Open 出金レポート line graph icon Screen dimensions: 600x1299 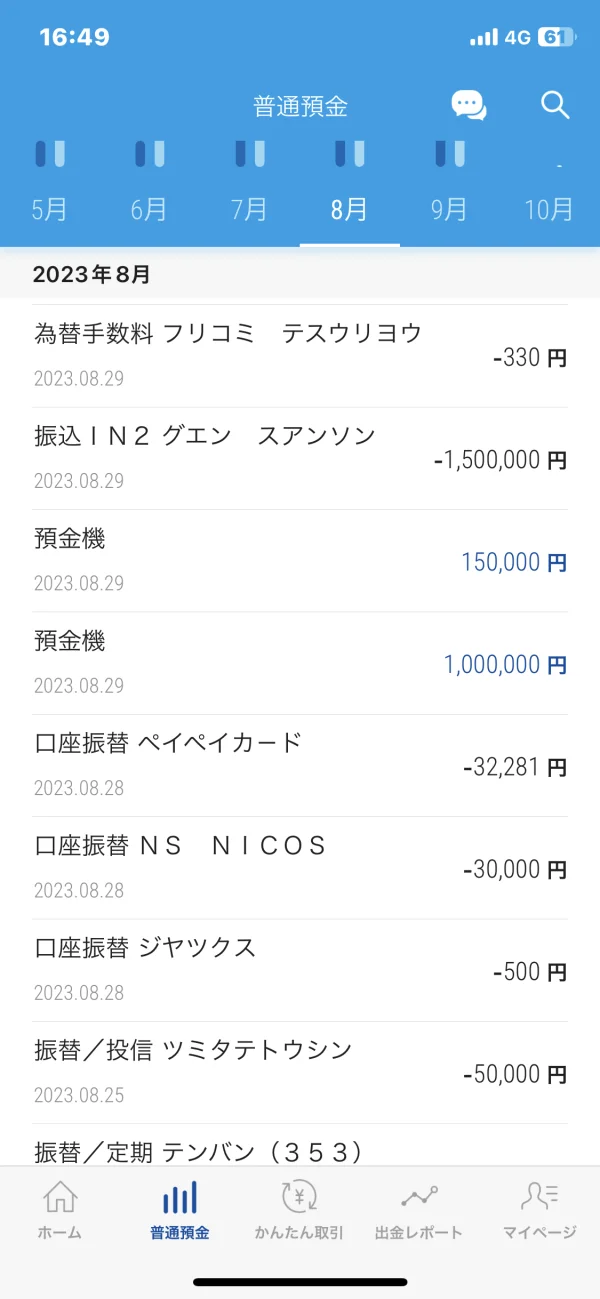(x=419, y=1197)
